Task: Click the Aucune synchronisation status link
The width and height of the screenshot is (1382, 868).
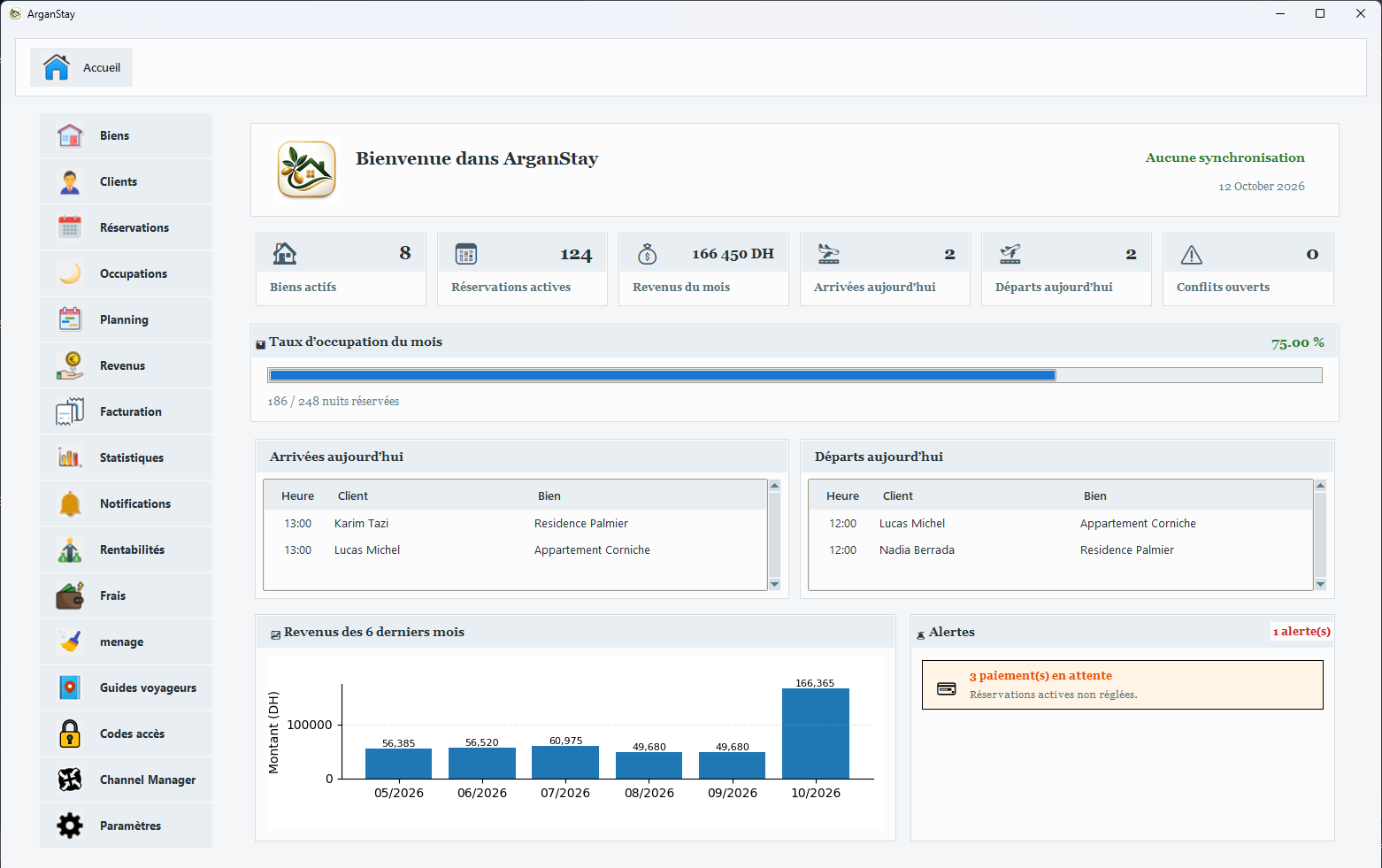Action: pos(1225,157)
